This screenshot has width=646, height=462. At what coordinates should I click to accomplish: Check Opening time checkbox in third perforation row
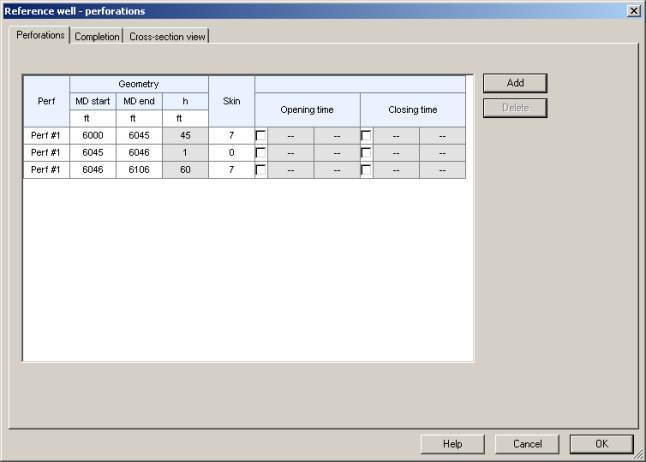262,170
